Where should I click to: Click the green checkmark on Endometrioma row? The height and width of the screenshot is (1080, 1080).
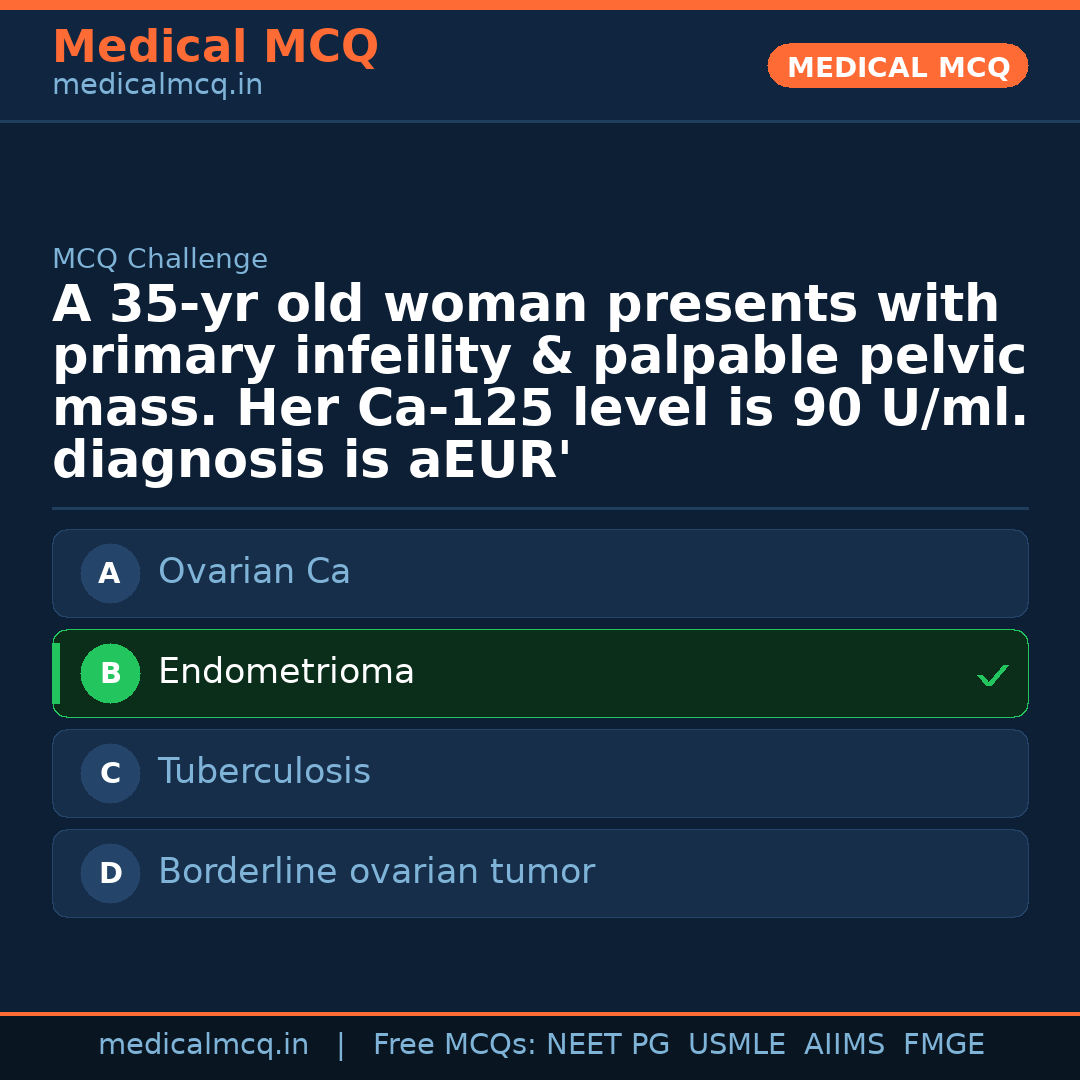(992, 676)
